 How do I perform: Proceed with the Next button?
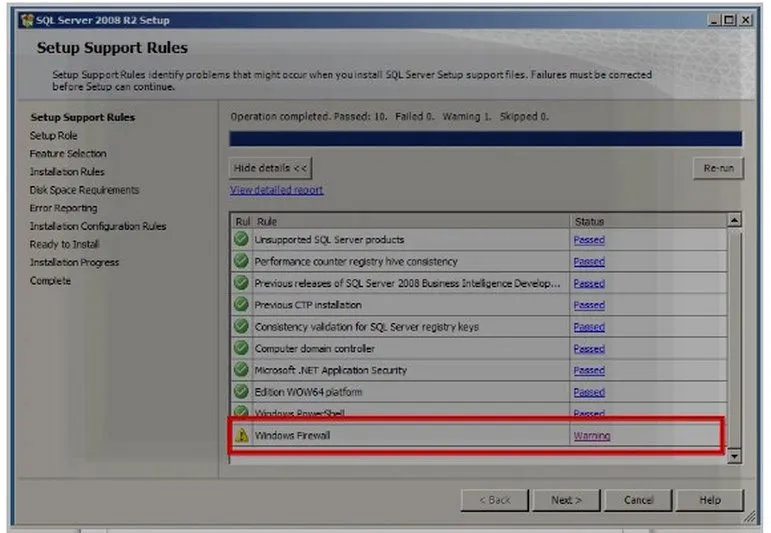point(566,500)
